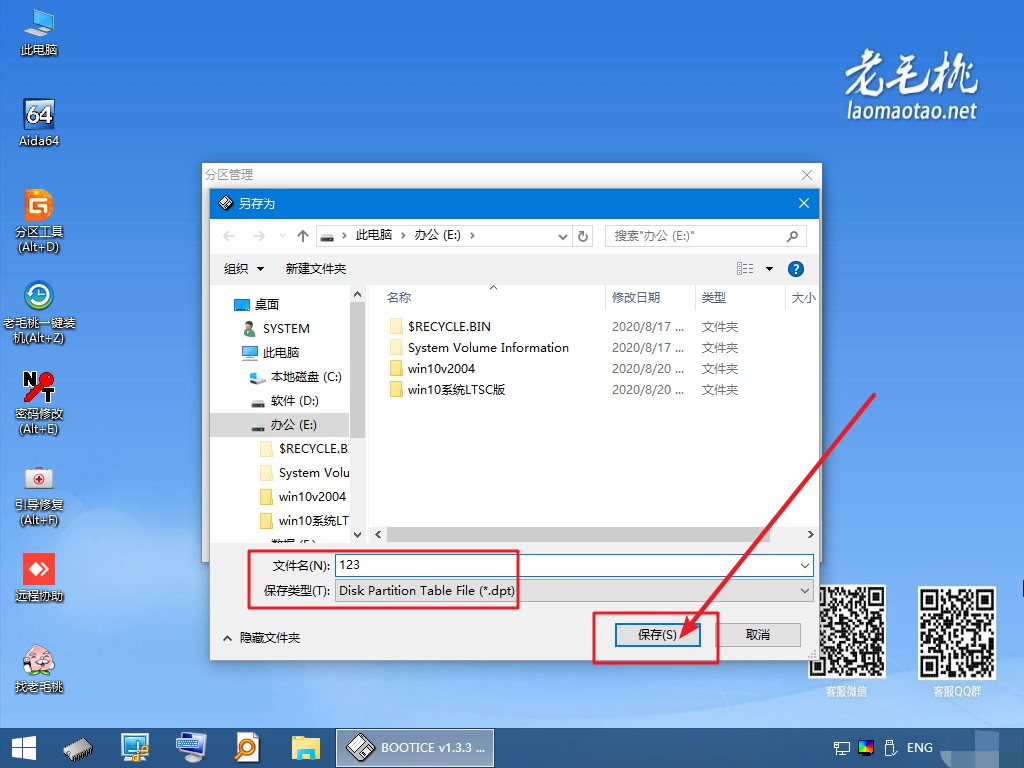Screen dimensions: 1024x768
Task: Open 找老毛桃 desktop icon
Action: 39,669
